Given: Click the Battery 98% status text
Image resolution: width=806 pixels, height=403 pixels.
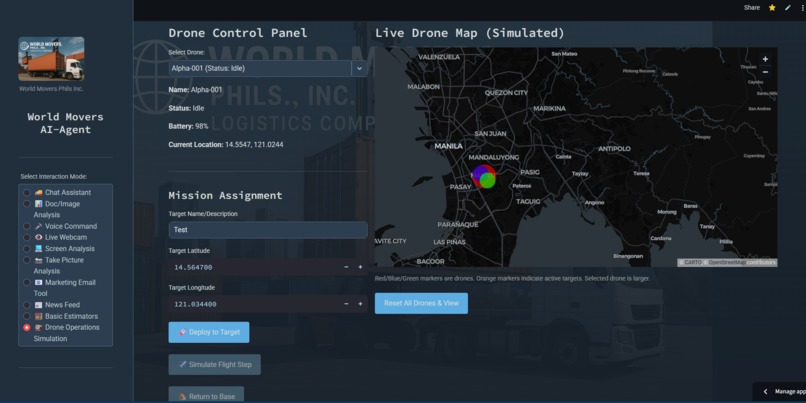Looking at the screenshot, I should [188, 126].
